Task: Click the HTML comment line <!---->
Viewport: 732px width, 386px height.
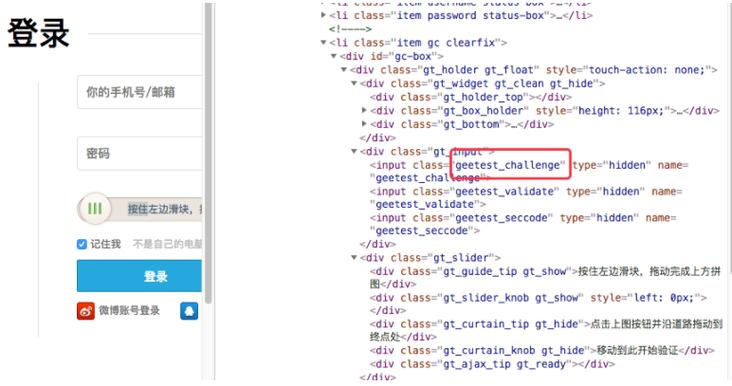Action: pyautogui.click(x=350, y=29)
